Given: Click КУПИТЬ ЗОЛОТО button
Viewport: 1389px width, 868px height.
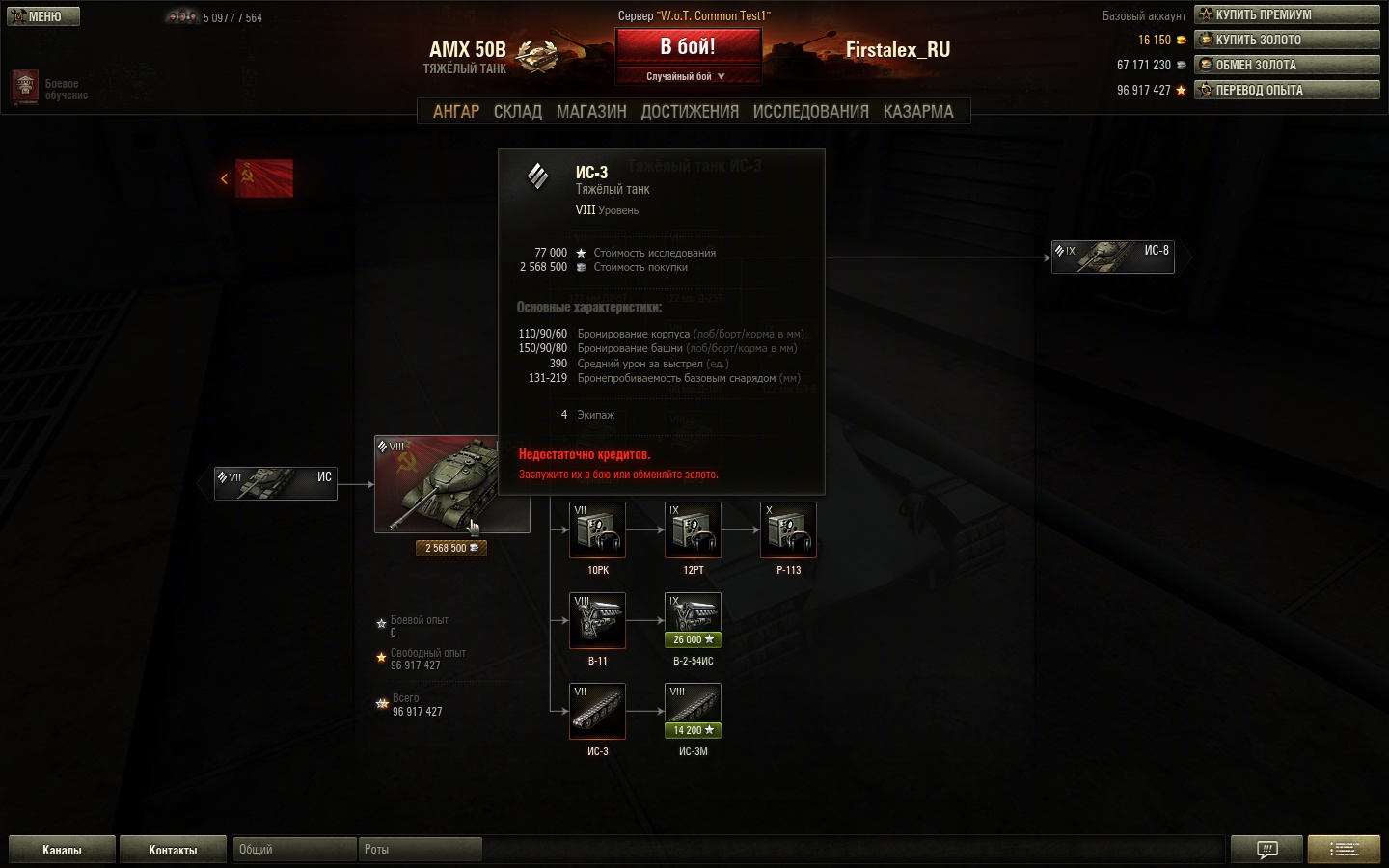Looking at the screenshot, I should [1287, 40].
